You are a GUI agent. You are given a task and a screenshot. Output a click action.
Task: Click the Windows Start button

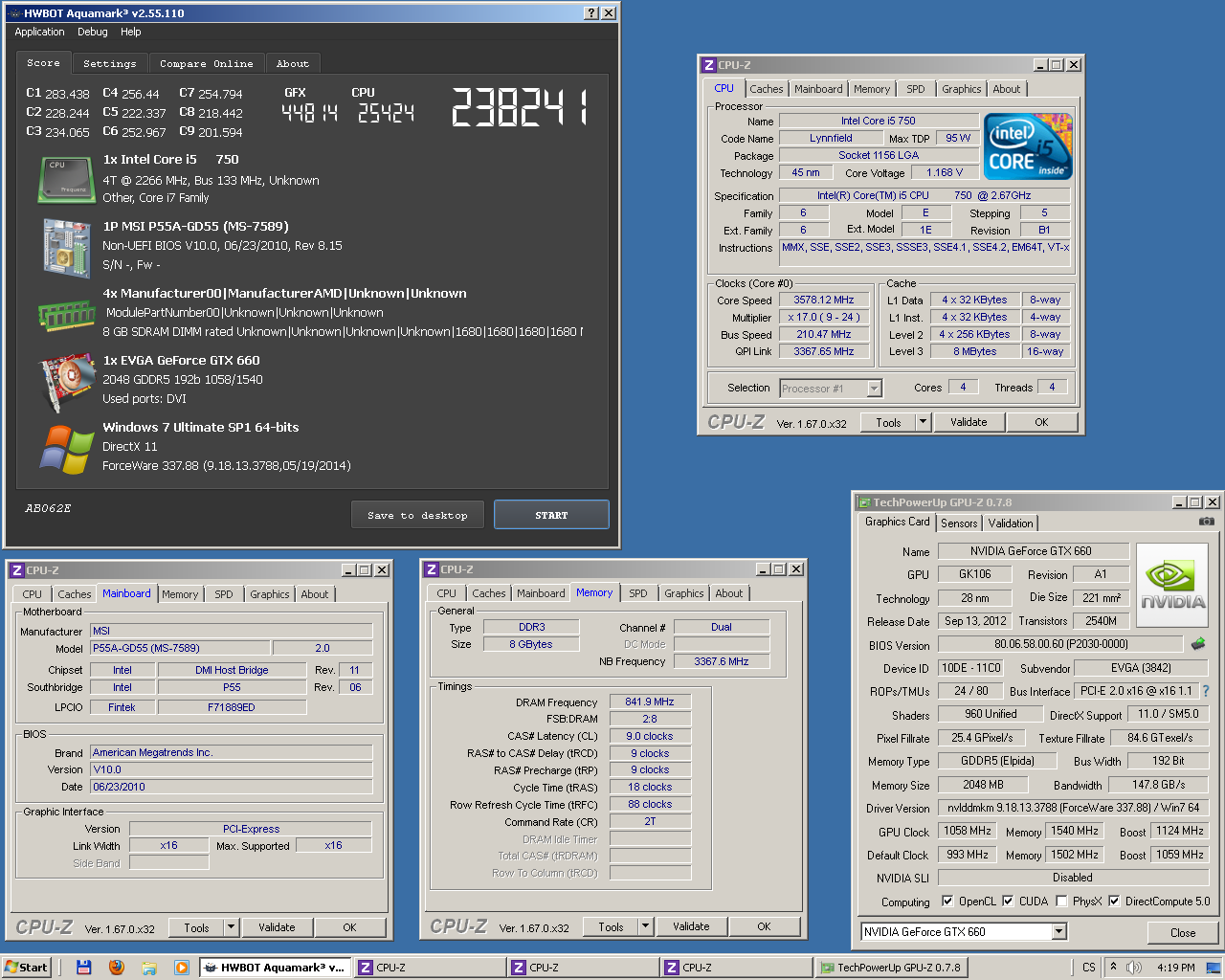26,968
